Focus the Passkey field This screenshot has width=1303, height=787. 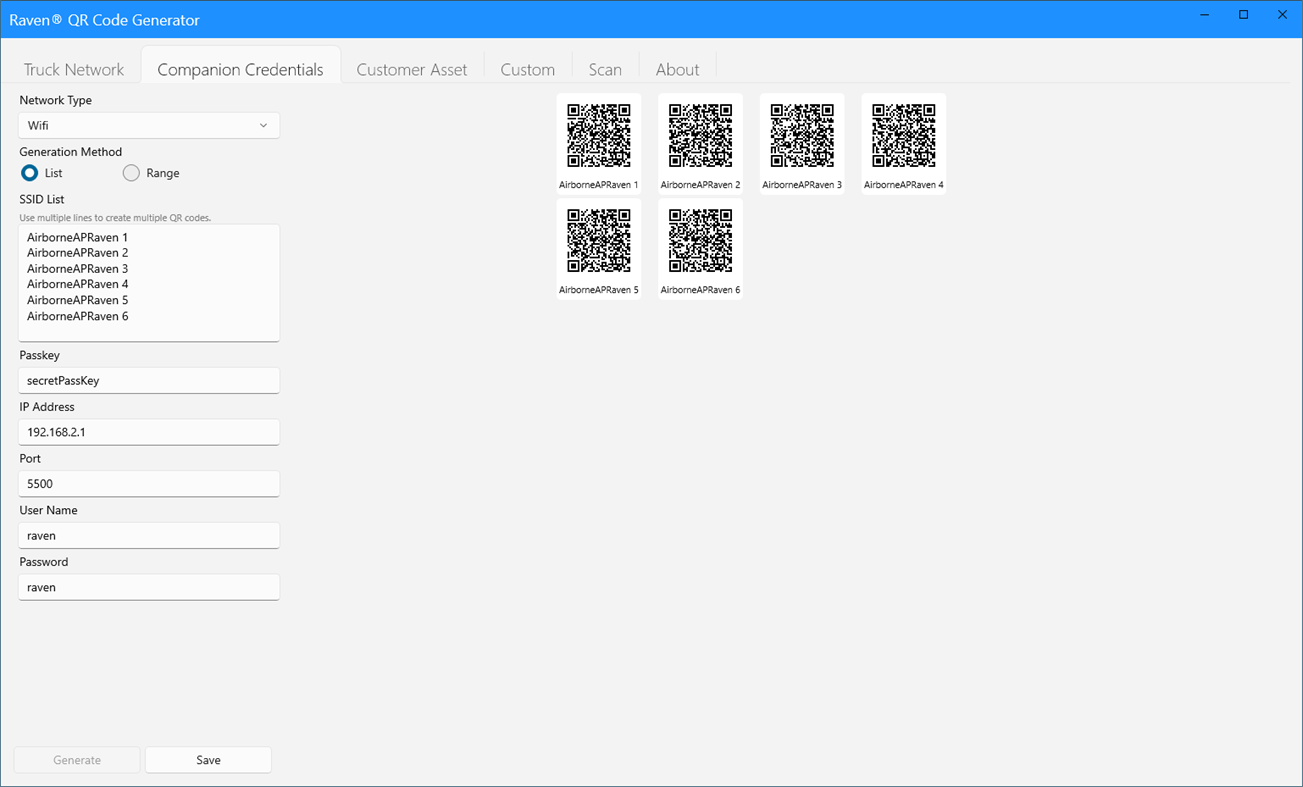coord(149,380)
